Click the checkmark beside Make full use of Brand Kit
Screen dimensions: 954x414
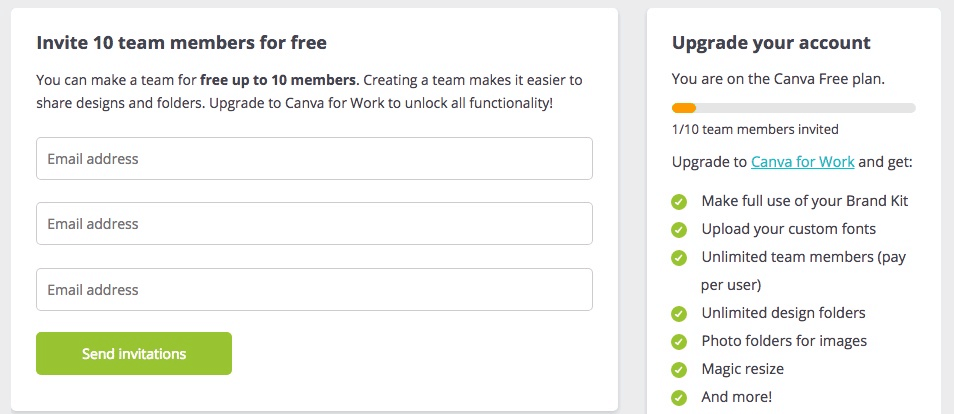[679, 202]
